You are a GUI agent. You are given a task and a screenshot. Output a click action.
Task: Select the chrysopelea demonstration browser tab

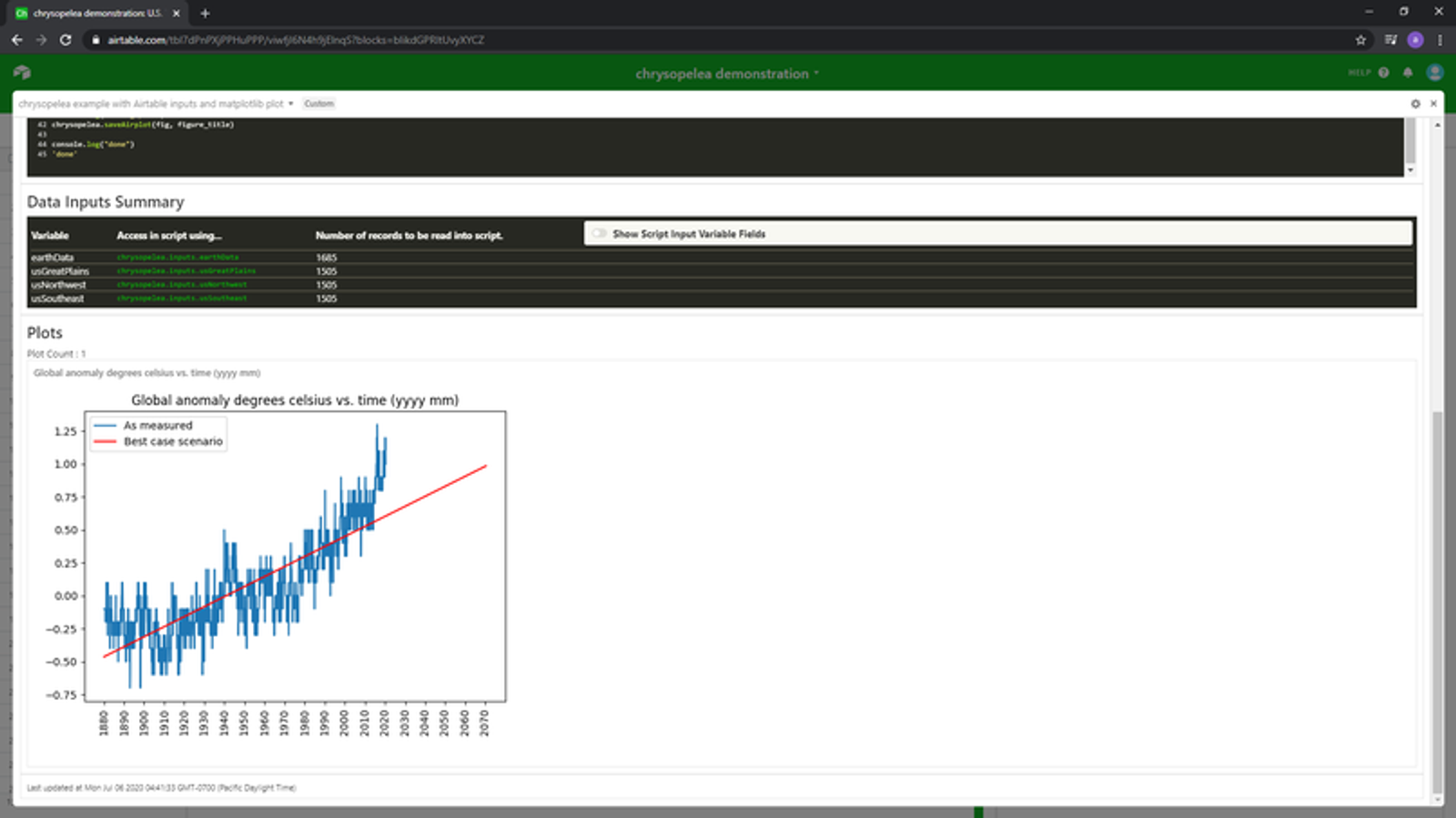pyautogui.click(x=96, y=14)
